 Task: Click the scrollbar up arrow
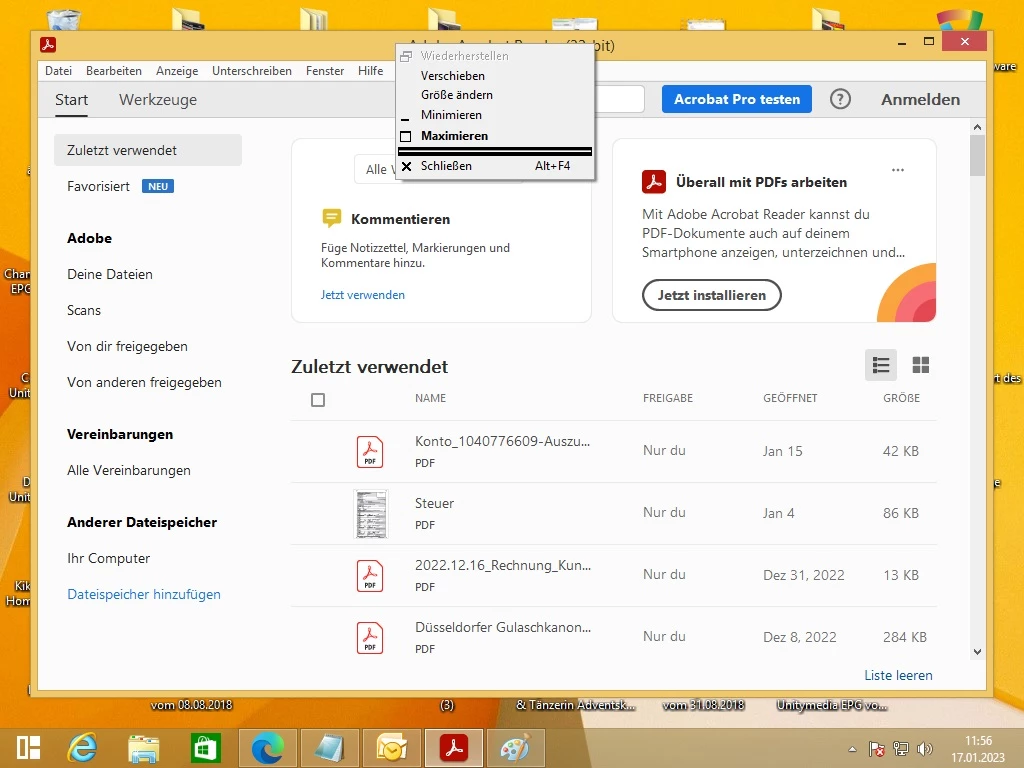pyautogui.click(x=977, y=127)
